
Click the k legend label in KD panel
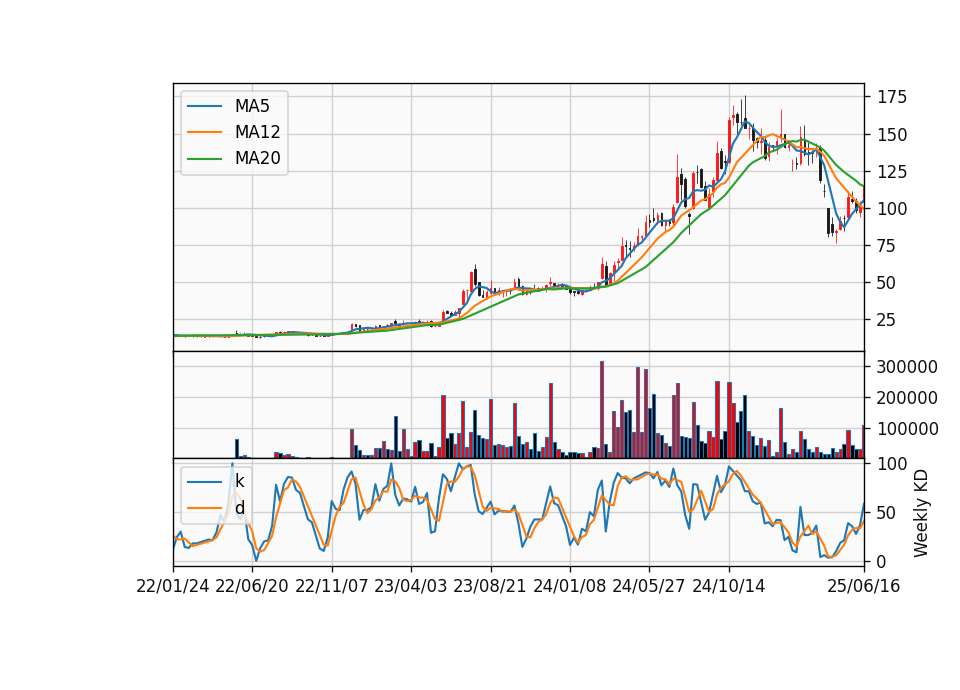[239, 481]
